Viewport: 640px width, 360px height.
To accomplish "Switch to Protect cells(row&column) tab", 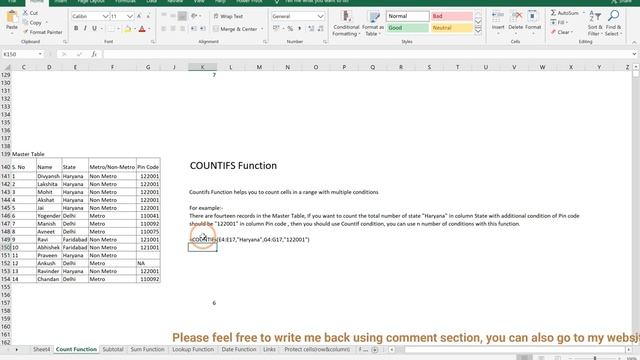I will coord(317,349).
